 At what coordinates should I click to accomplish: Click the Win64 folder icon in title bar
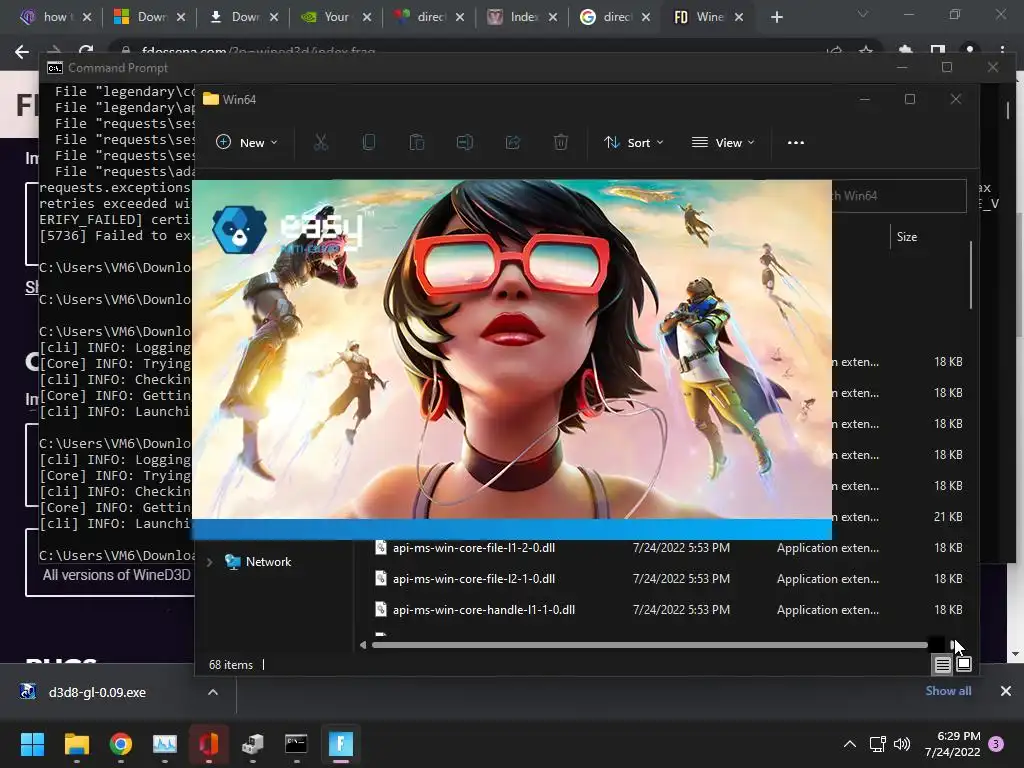[210, 99]
